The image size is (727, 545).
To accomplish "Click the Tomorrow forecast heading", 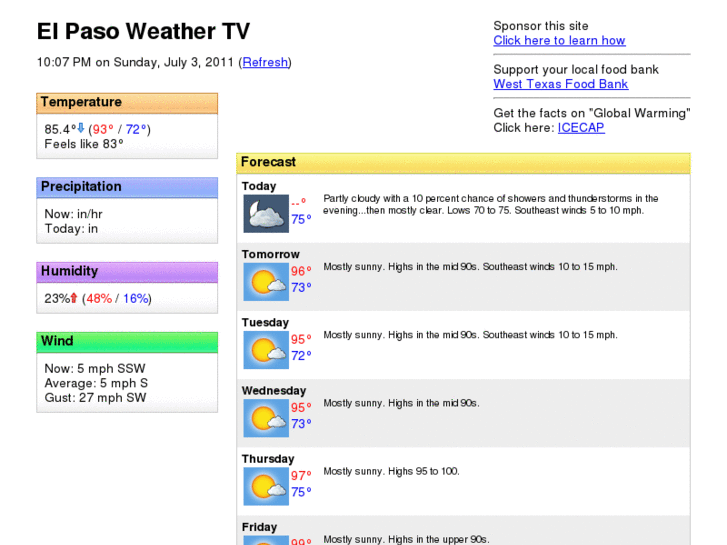I will point(270,254).
